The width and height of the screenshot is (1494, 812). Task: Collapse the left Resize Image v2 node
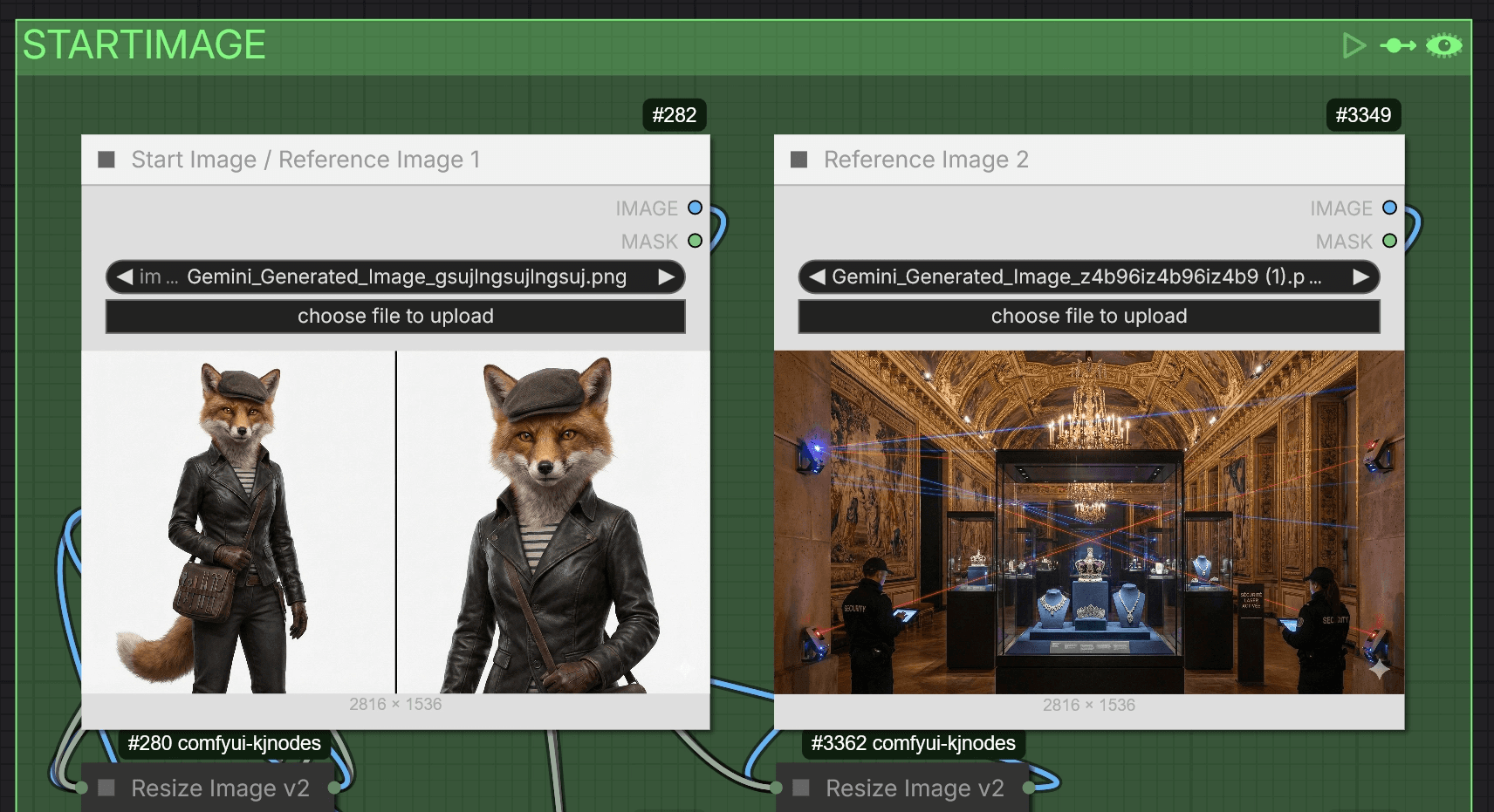(x=106, y=788)
